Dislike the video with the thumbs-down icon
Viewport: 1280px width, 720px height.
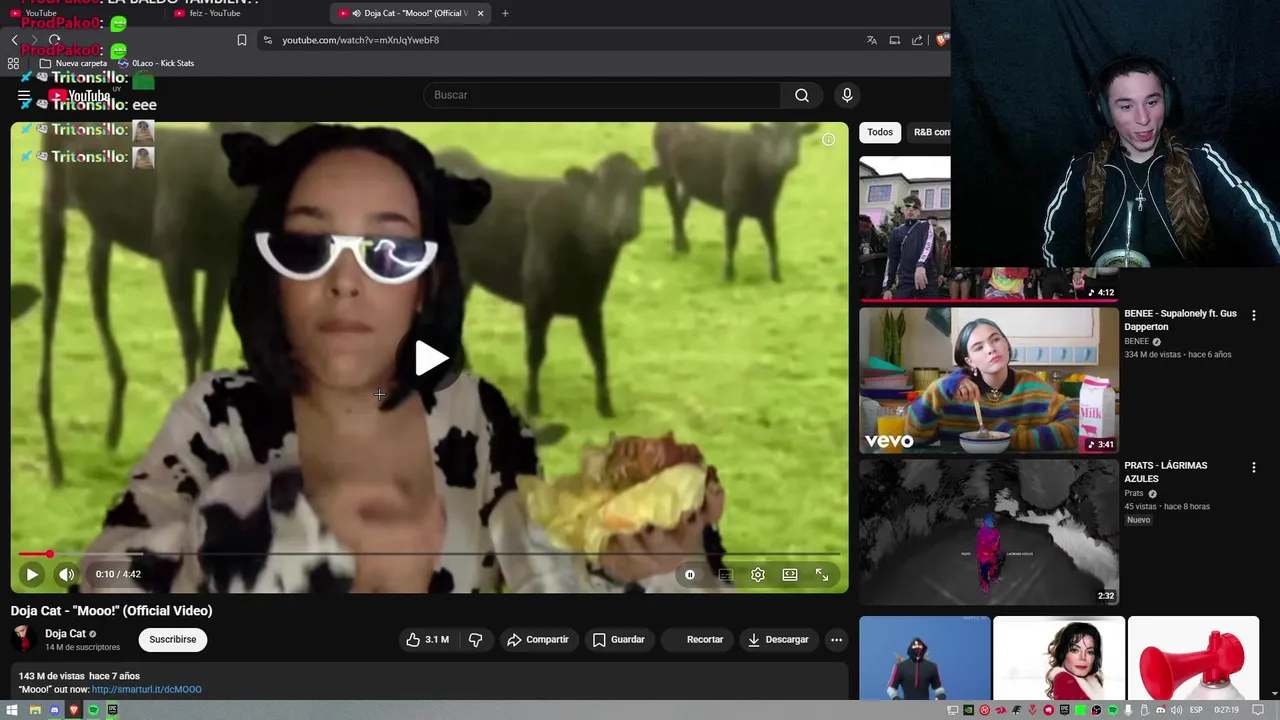(476, 640)
